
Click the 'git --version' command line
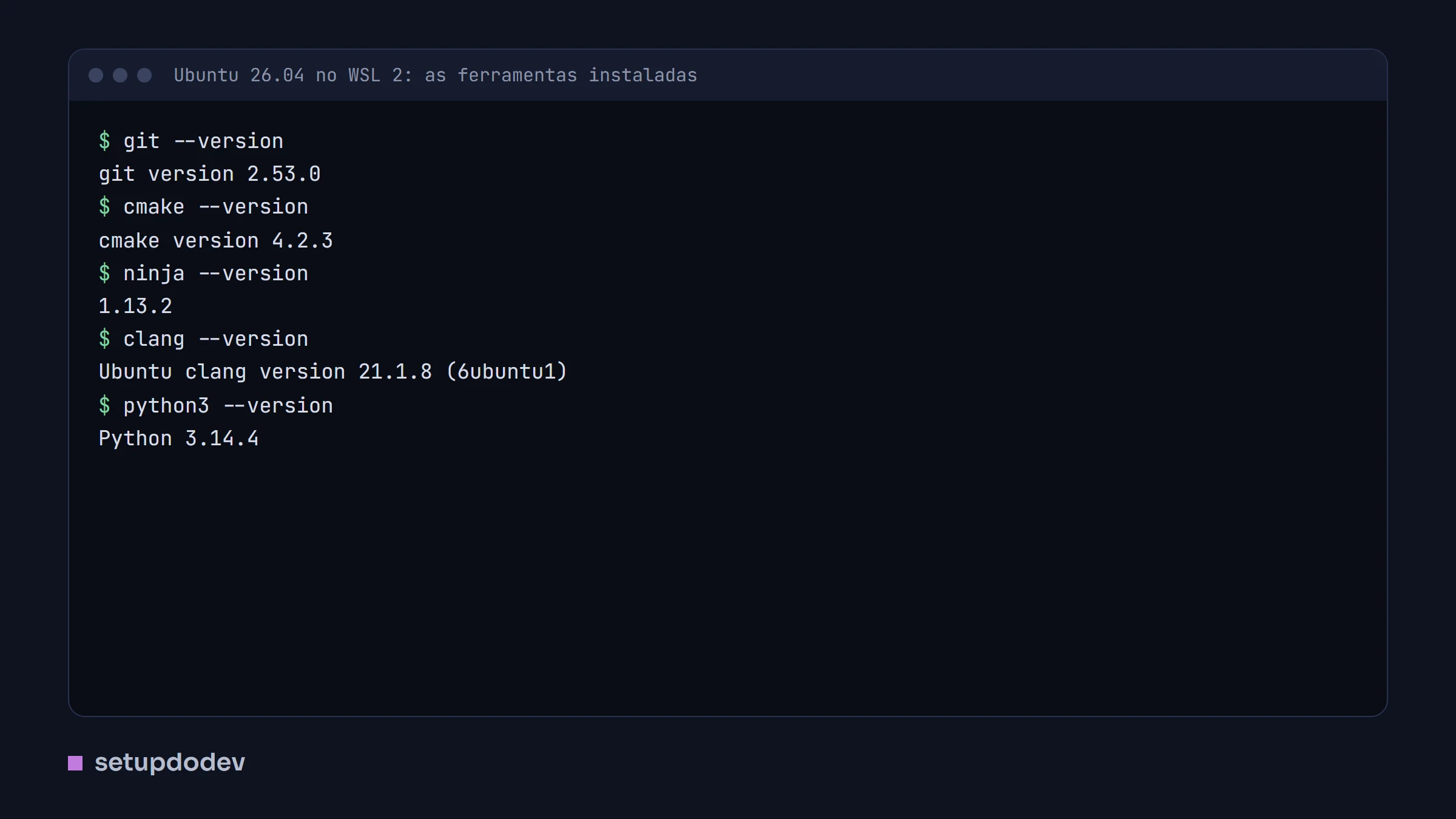(191, 141)
